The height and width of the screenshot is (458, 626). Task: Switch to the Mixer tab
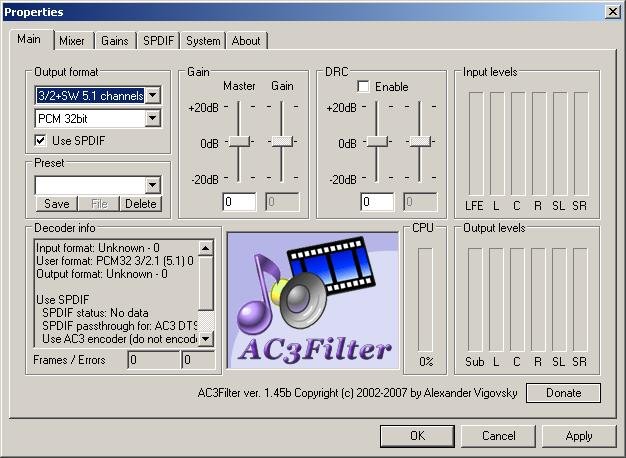click(72, 41)
